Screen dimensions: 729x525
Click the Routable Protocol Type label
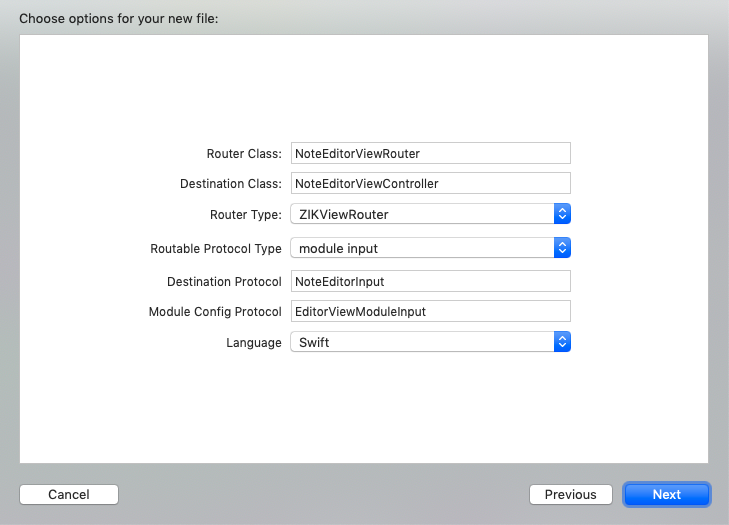click(x=216, y=249)
